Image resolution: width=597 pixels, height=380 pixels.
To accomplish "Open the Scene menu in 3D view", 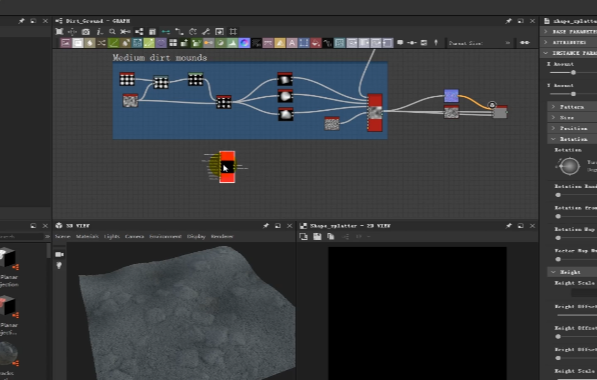I will [62, 236].
